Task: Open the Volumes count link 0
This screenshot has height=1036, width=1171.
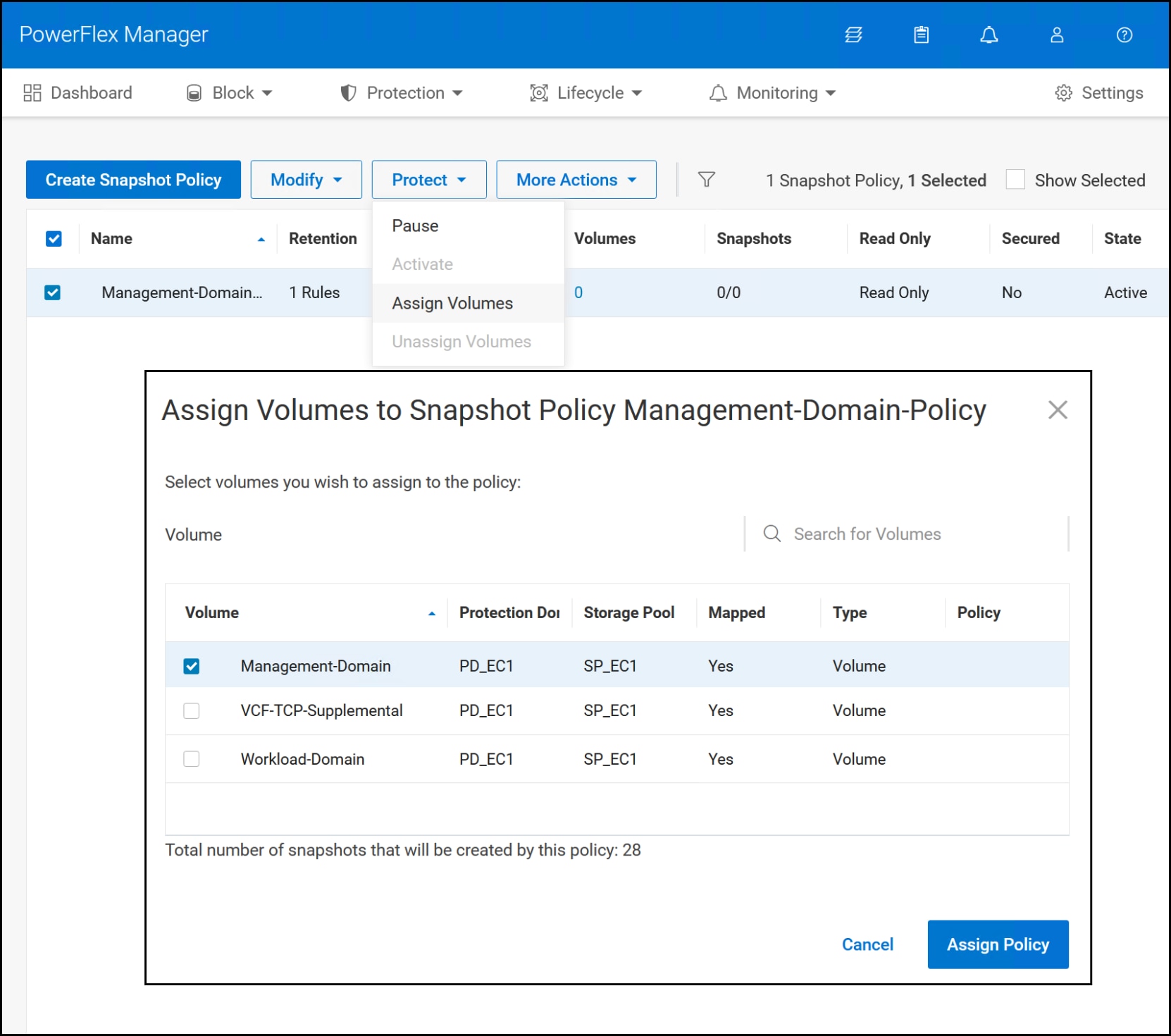Action: pos(578,292)
